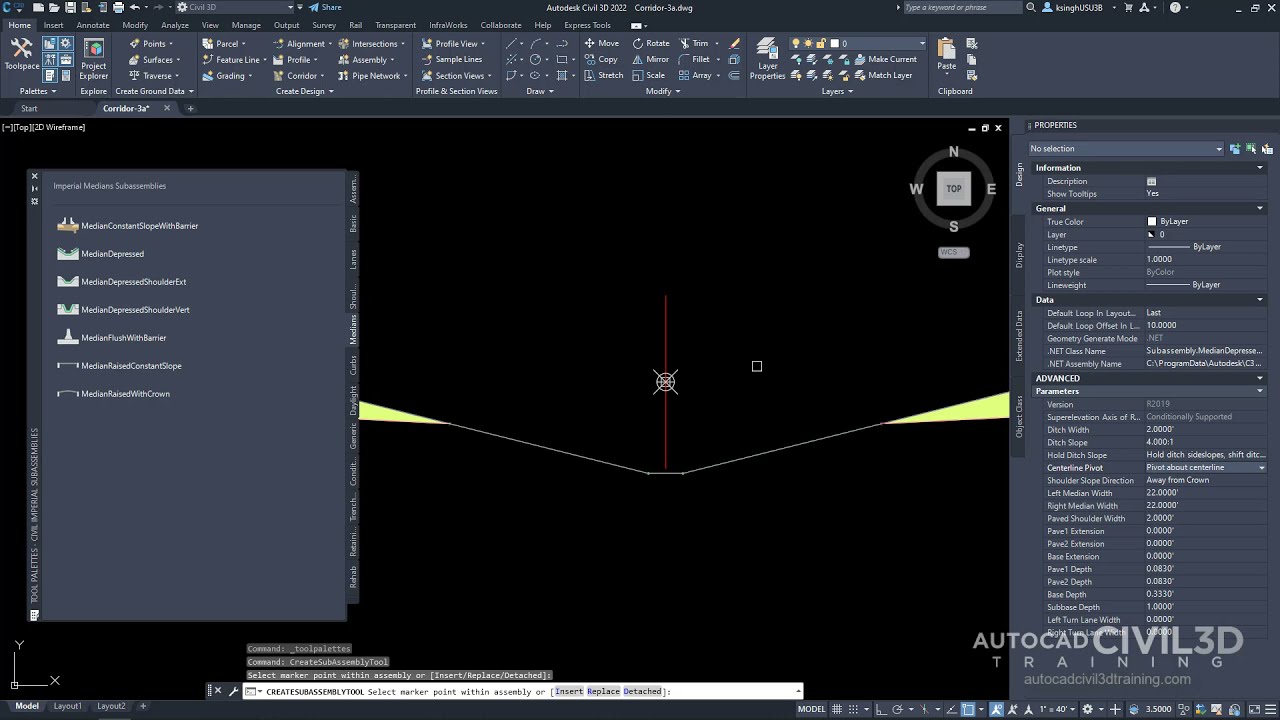
Task: Open the No selection dropdown in Properties
Action: [x=1125, y=148]
